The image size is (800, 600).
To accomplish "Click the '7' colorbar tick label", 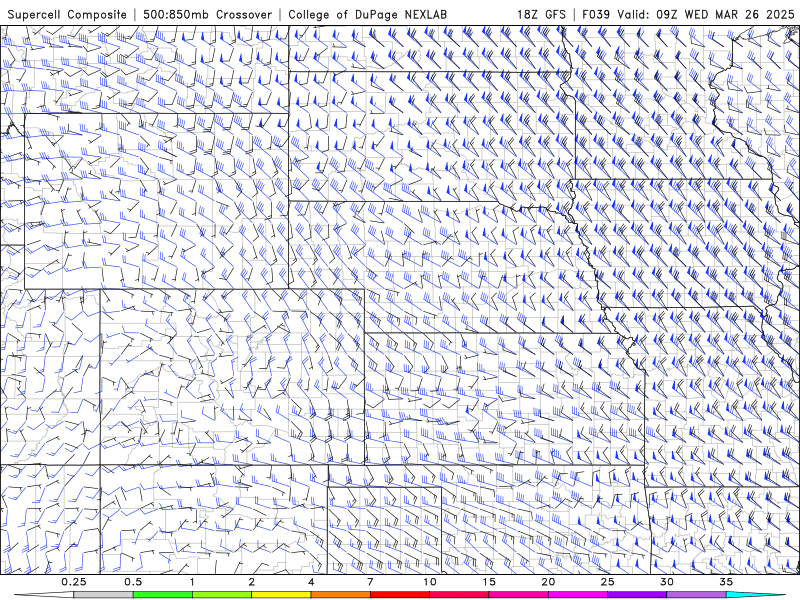I will (370, 582).
